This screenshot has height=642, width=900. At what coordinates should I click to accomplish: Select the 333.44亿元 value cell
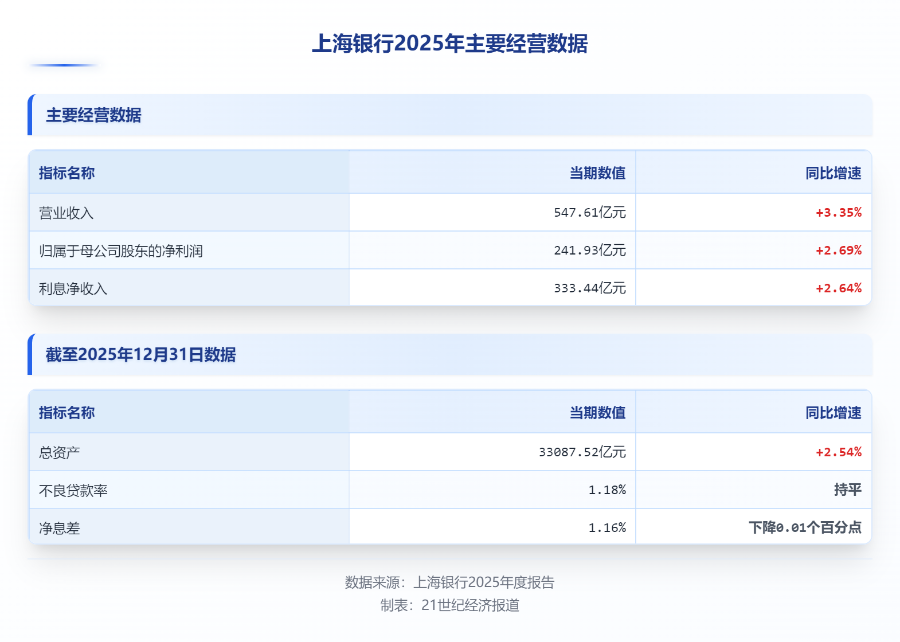[x=589, y=289]
